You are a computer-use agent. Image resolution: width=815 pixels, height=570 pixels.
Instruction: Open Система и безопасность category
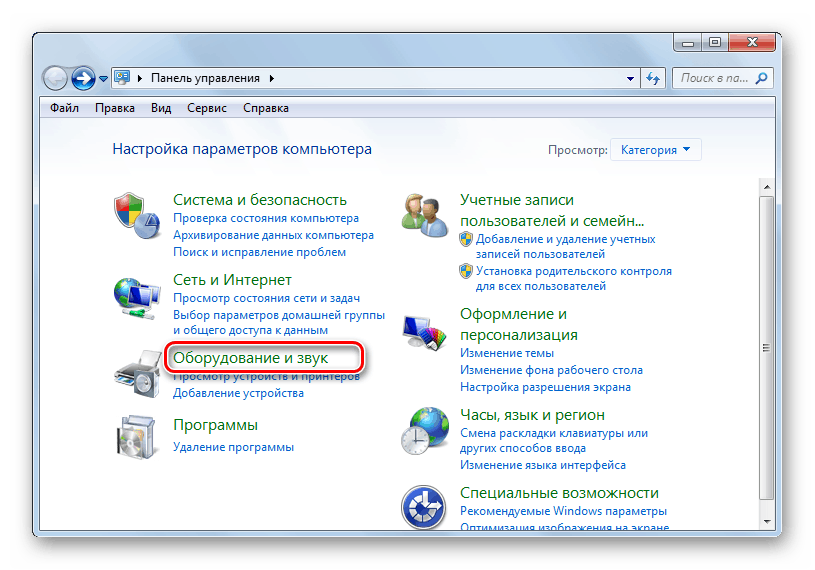(x=260, y=200)
